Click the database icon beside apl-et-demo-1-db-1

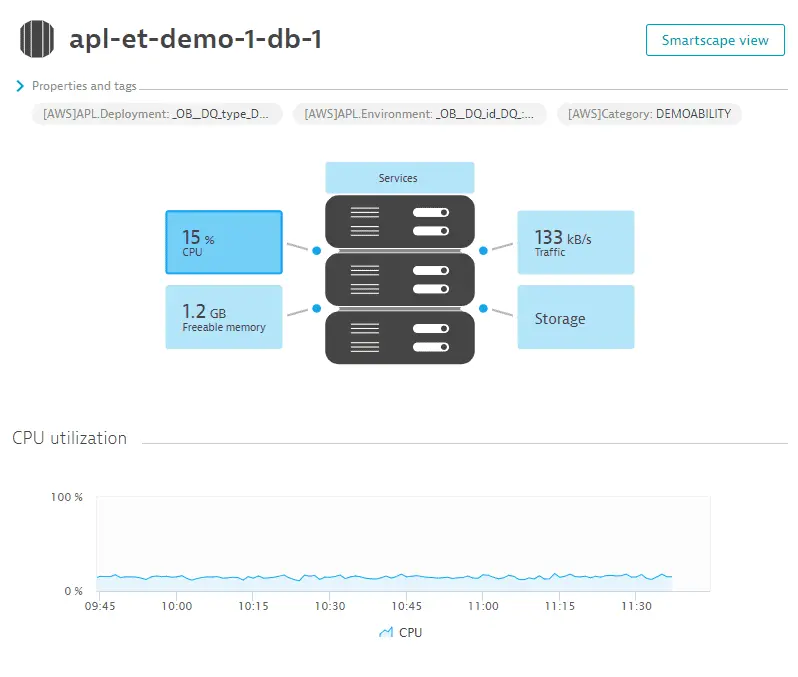[37, 39]
